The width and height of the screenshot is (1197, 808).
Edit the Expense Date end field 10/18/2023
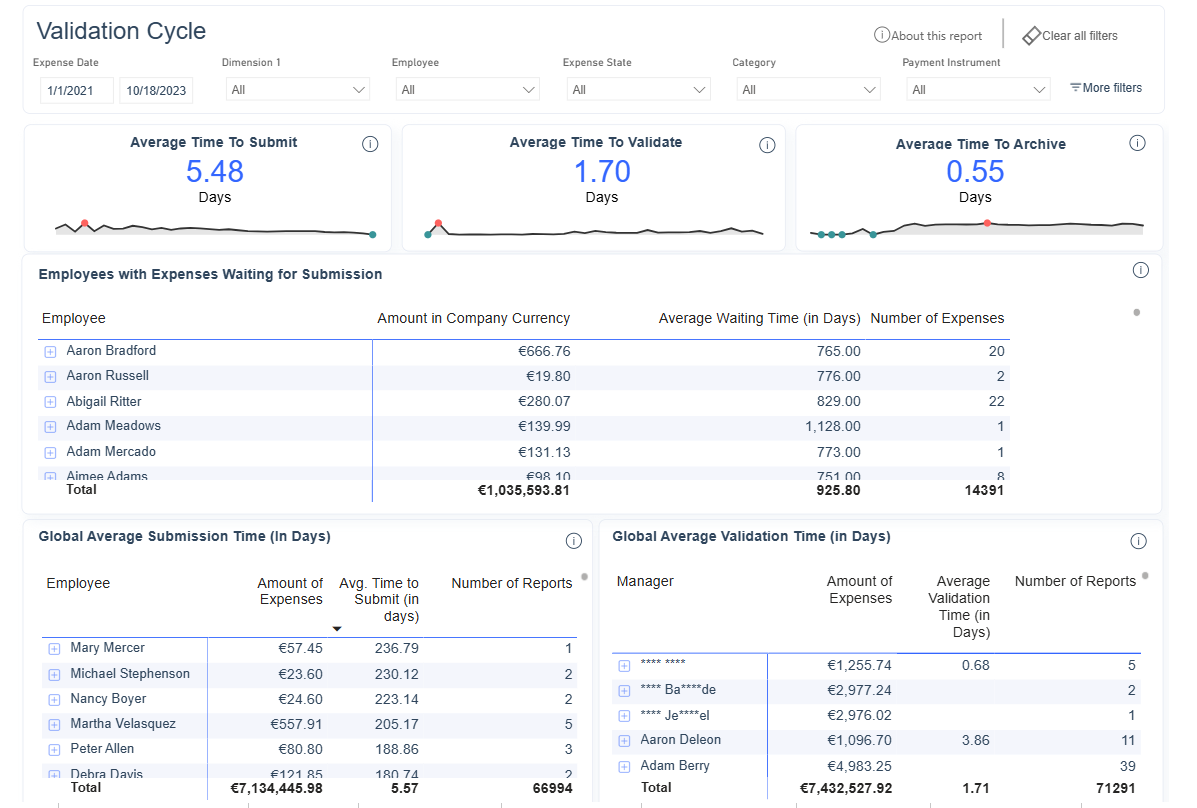156,90
